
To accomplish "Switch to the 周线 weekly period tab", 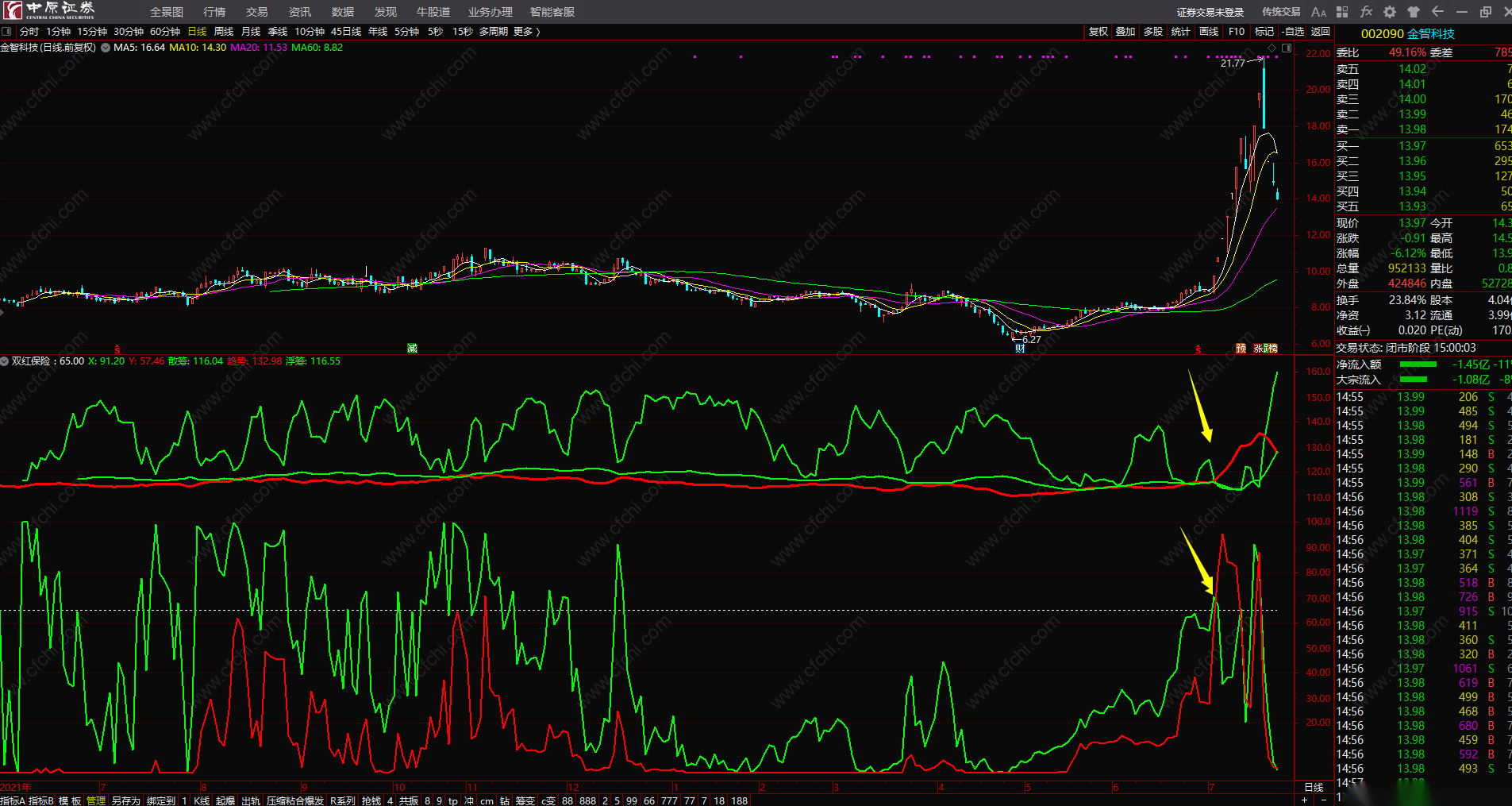I will coord(224,32).
